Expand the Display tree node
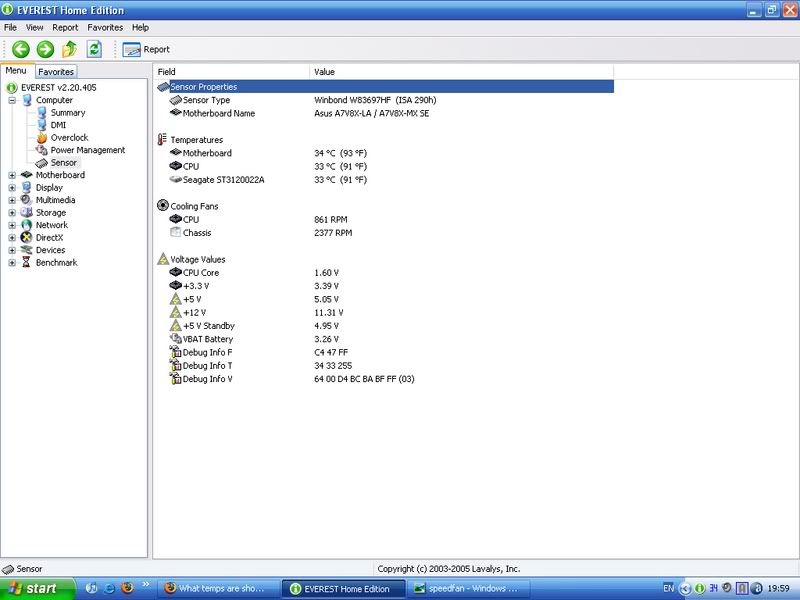 click(x=12, y=188)
